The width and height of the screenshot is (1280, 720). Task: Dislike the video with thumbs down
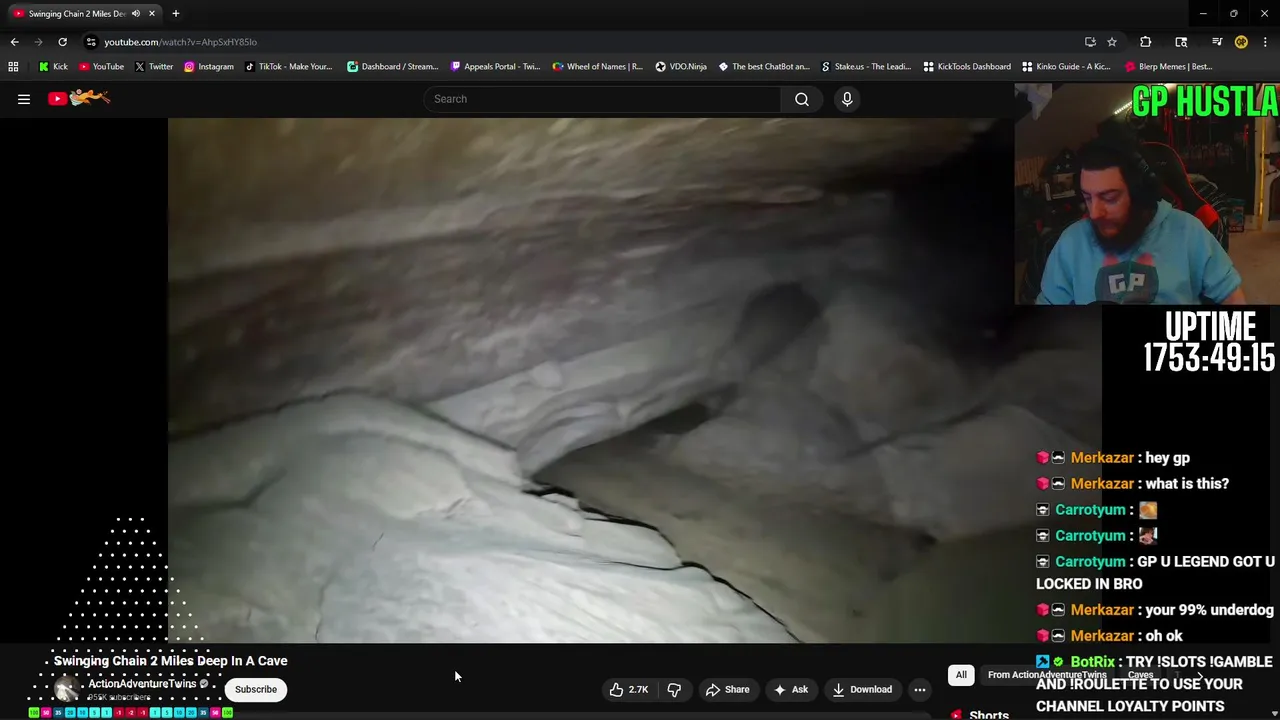point(675,689)
